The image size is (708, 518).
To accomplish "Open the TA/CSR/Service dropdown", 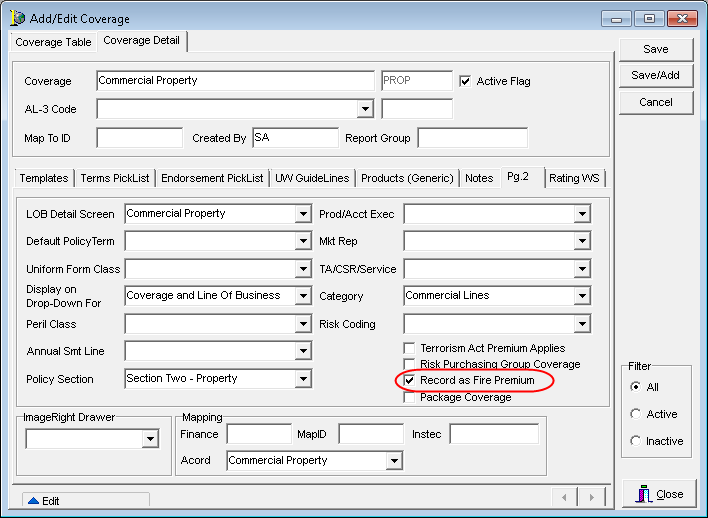I will point(582,269).
